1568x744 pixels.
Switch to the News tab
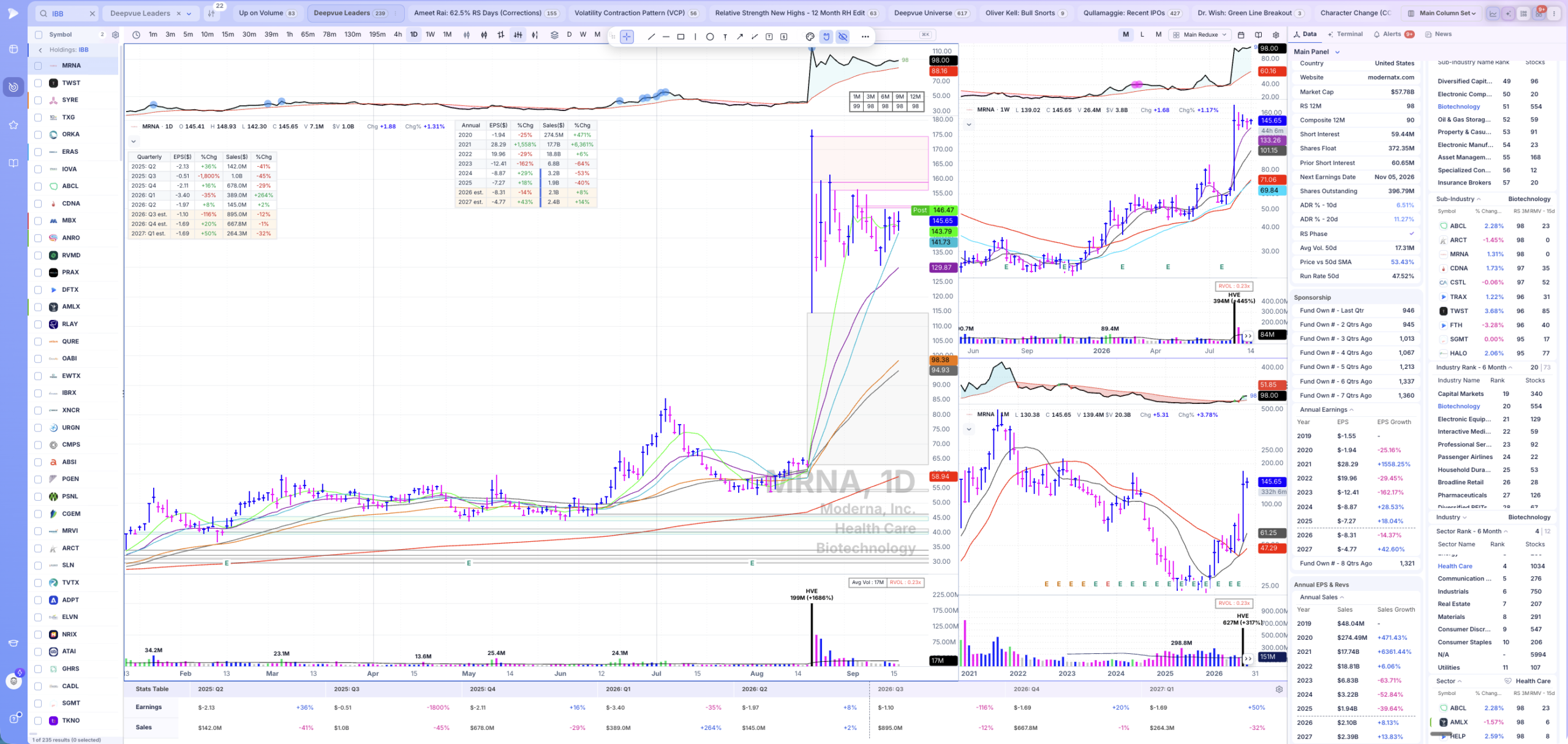[1439, 34]
